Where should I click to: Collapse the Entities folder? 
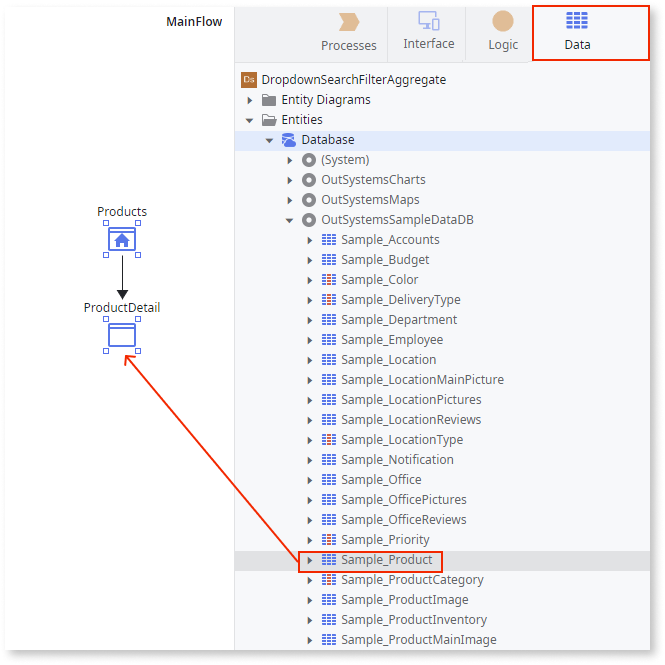[x=250, y=120]
